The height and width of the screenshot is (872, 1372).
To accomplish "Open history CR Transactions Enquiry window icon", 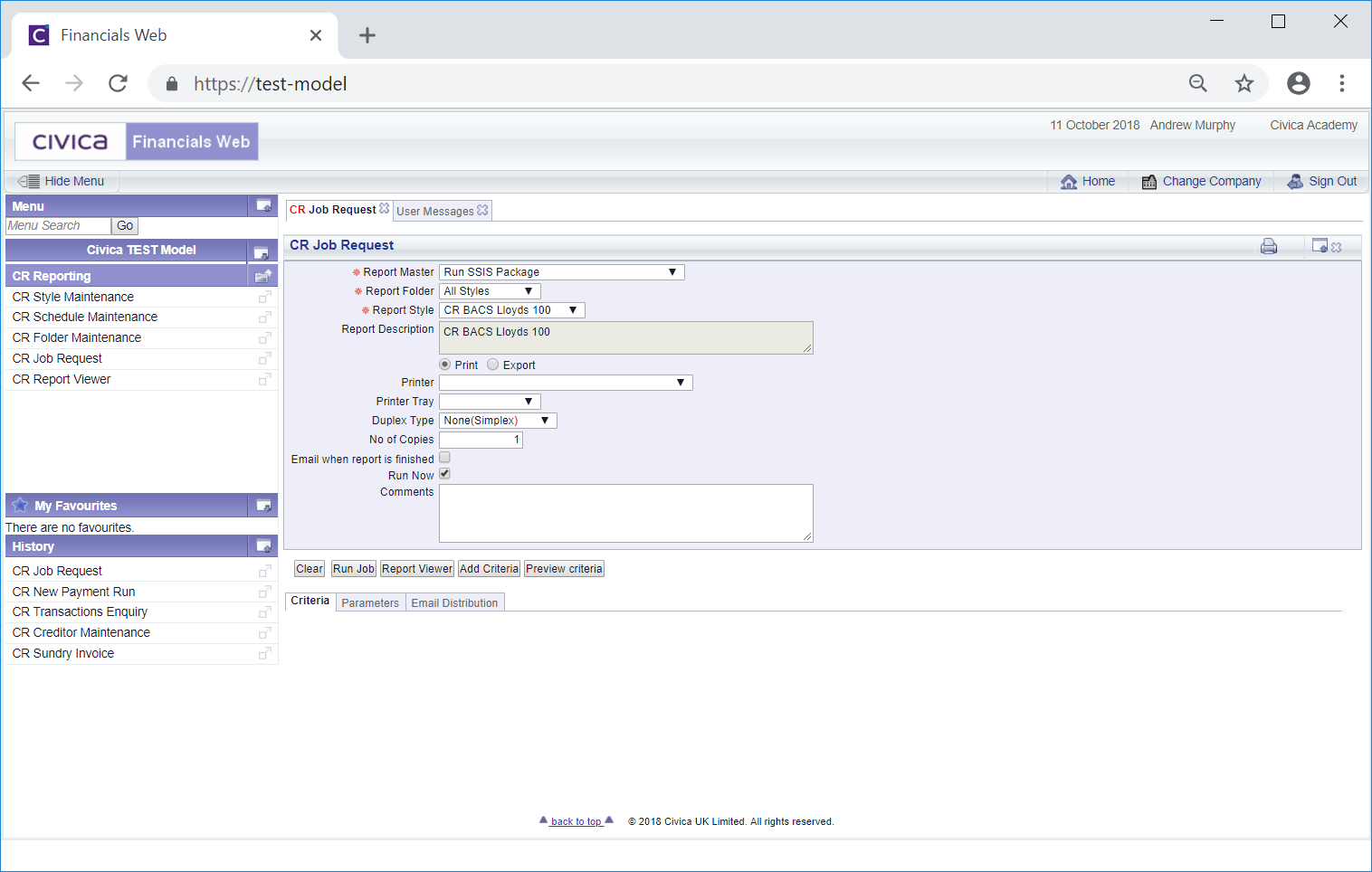I will pyautogui.click(x=264, y=612).
